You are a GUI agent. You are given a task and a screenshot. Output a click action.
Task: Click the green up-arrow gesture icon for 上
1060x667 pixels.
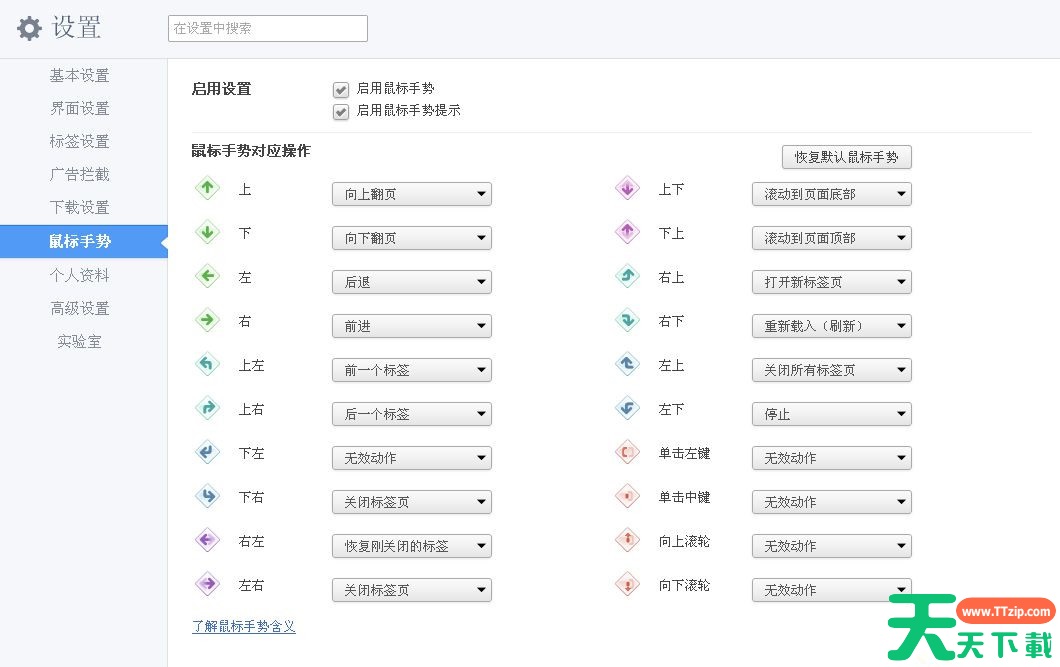coord(207,188)
